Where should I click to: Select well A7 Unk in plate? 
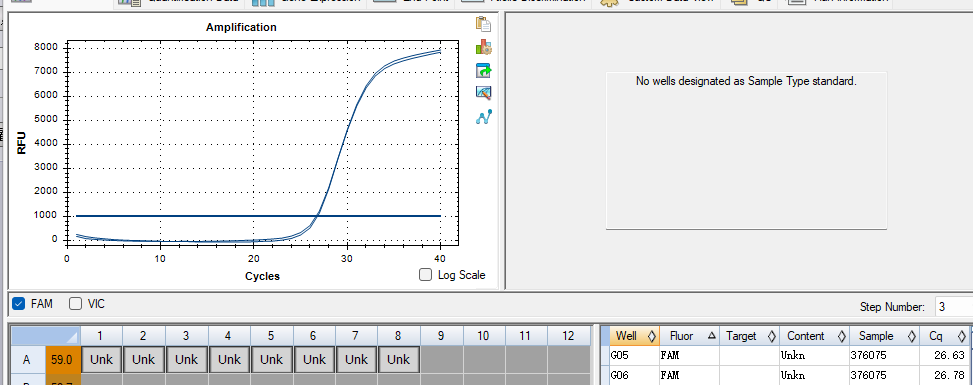click(x=356, y=359)
